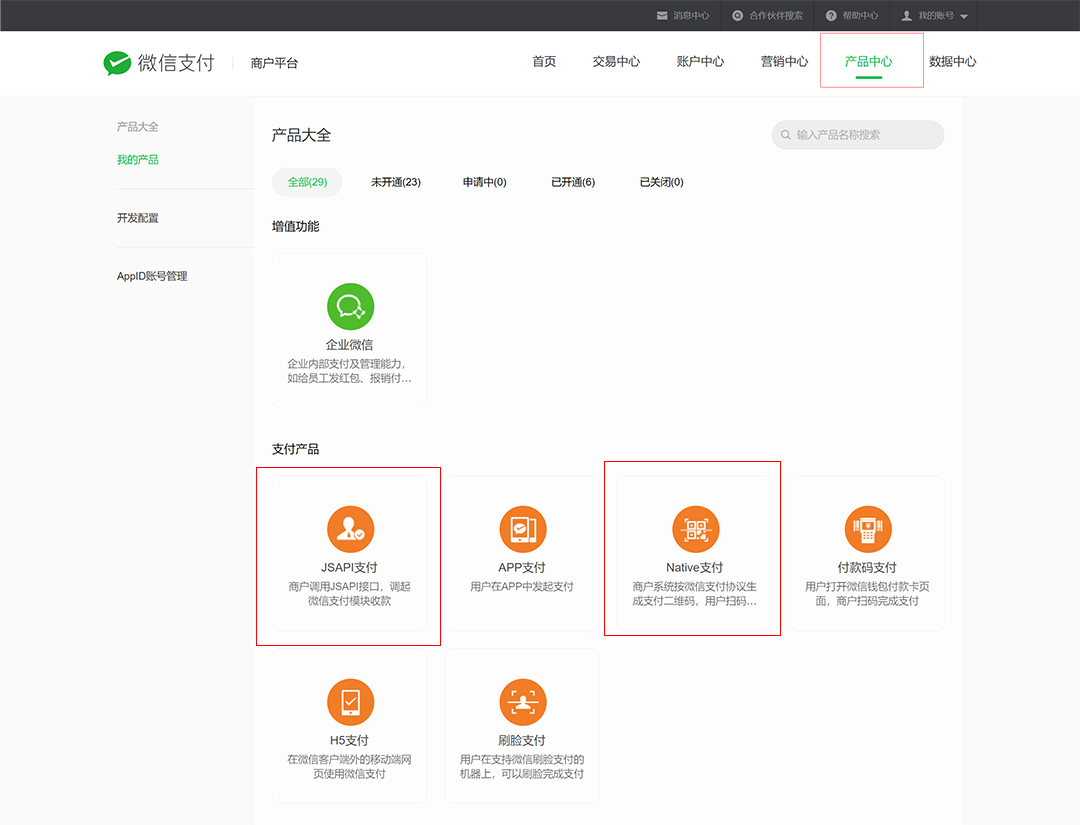This screenshot has width=1080, height=825.
Task: Click the 输入产品名称搜索 search field
Action: [858, 135]
